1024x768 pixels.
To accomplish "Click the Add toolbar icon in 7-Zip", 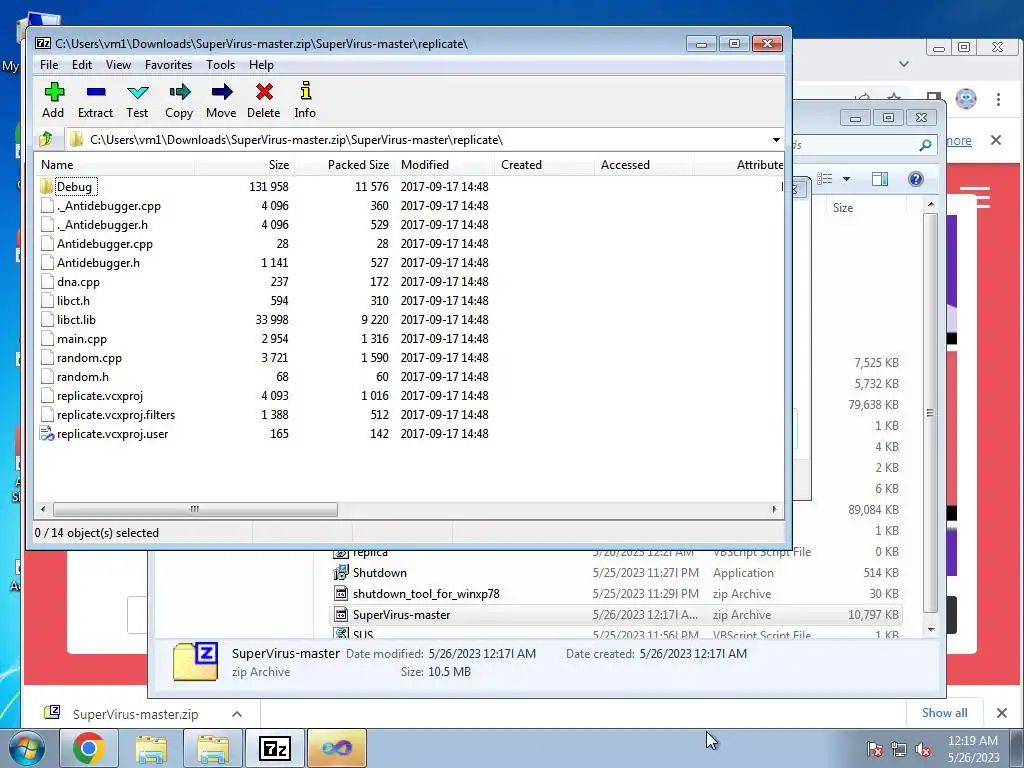I will pos(54,101).
